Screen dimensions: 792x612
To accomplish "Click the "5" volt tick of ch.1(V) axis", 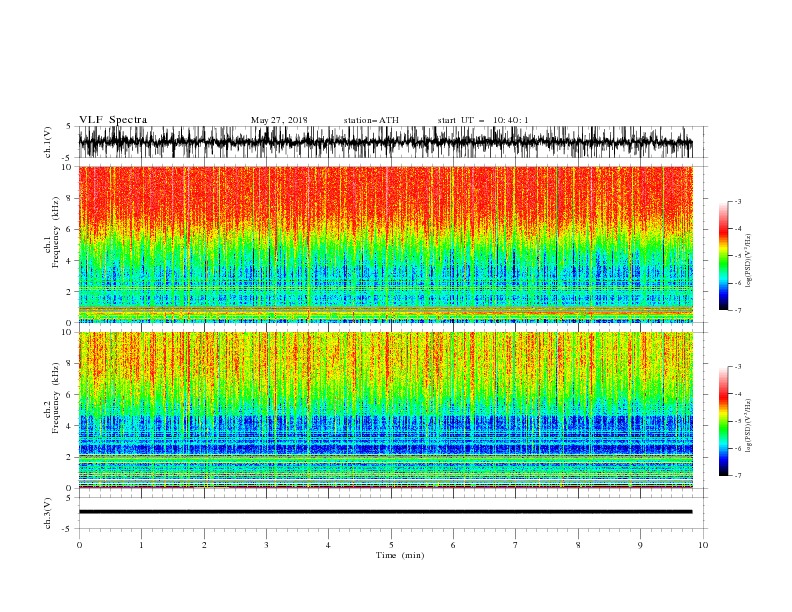I will pyautogui.click(x=70, y=126).
